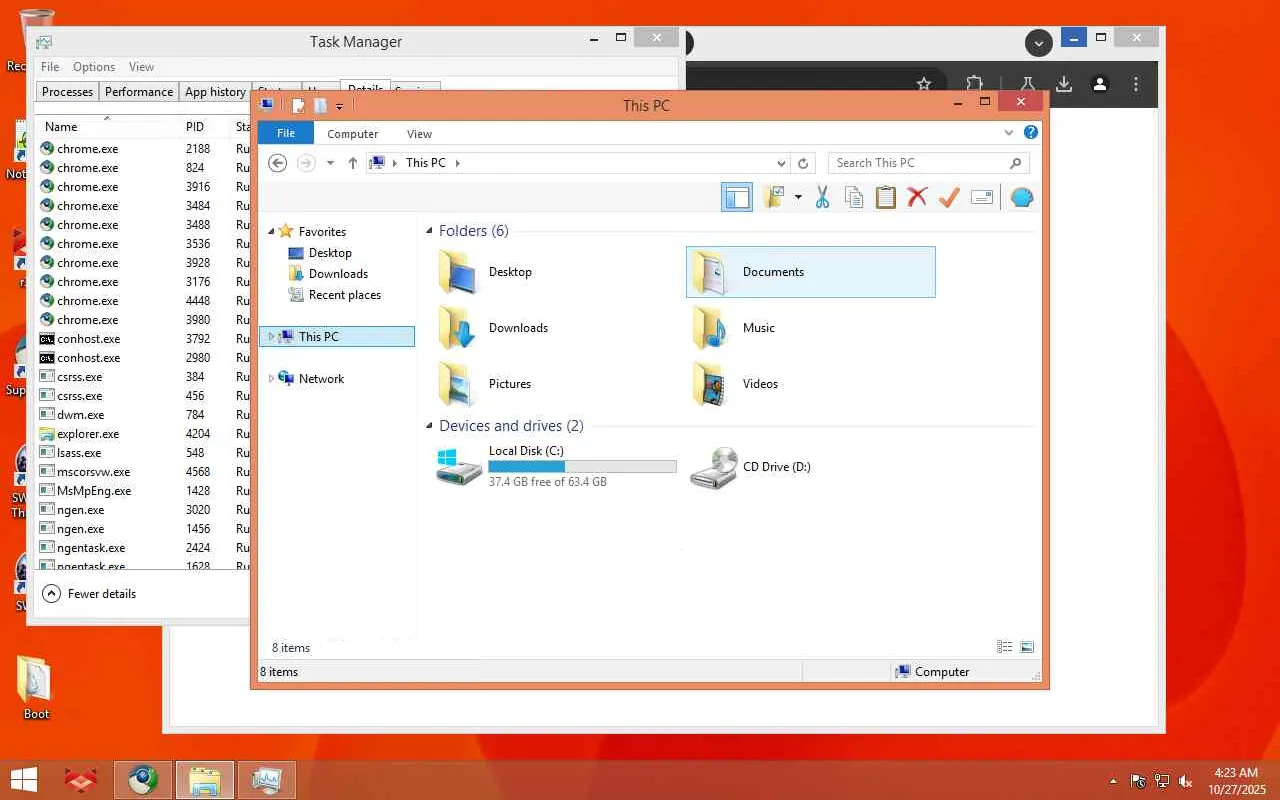Image resolution: width=1280 pixels, height=800 pixels.
Task: Expand the Network tree node arrow
Action: 271,379
